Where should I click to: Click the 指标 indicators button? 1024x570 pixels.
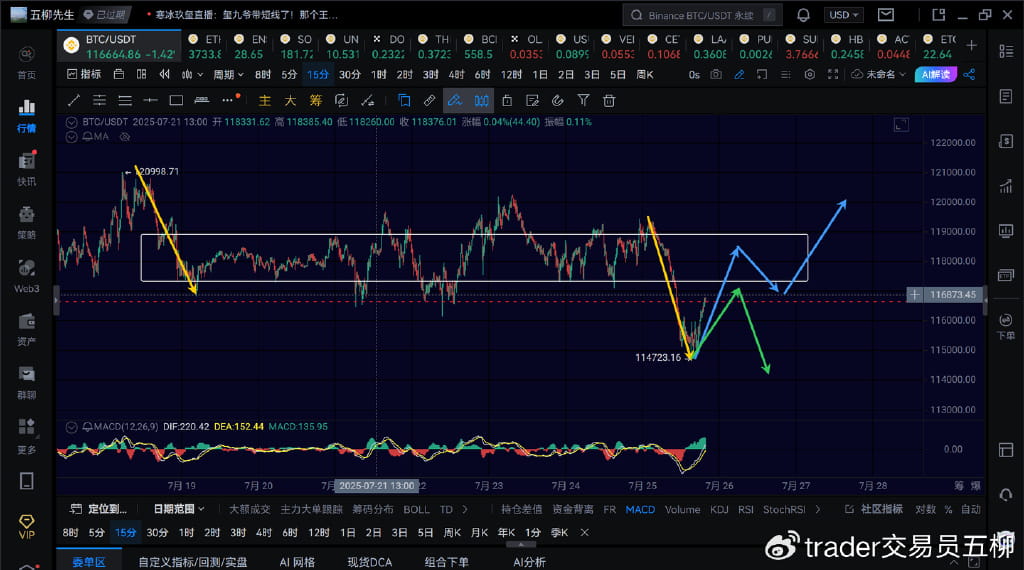[84, 74]
